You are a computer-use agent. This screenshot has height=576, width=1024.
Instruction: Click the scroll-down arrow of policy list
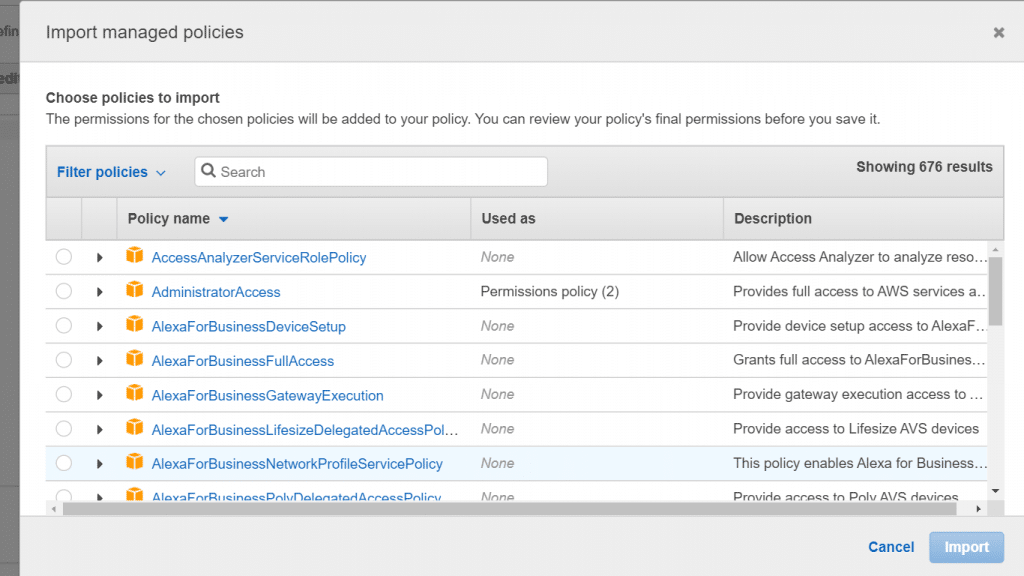[995, 491]
